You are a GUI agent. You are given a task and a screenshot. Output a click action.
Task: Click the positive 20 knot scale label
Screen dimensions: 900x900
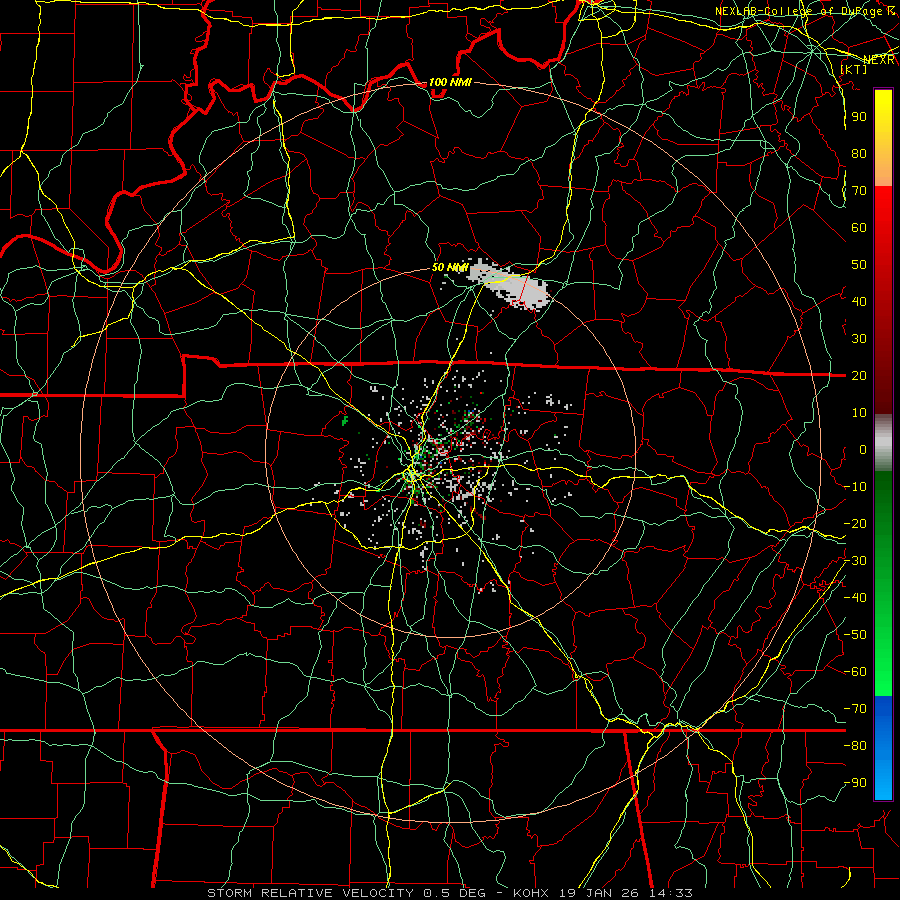(x=859, y=375)
